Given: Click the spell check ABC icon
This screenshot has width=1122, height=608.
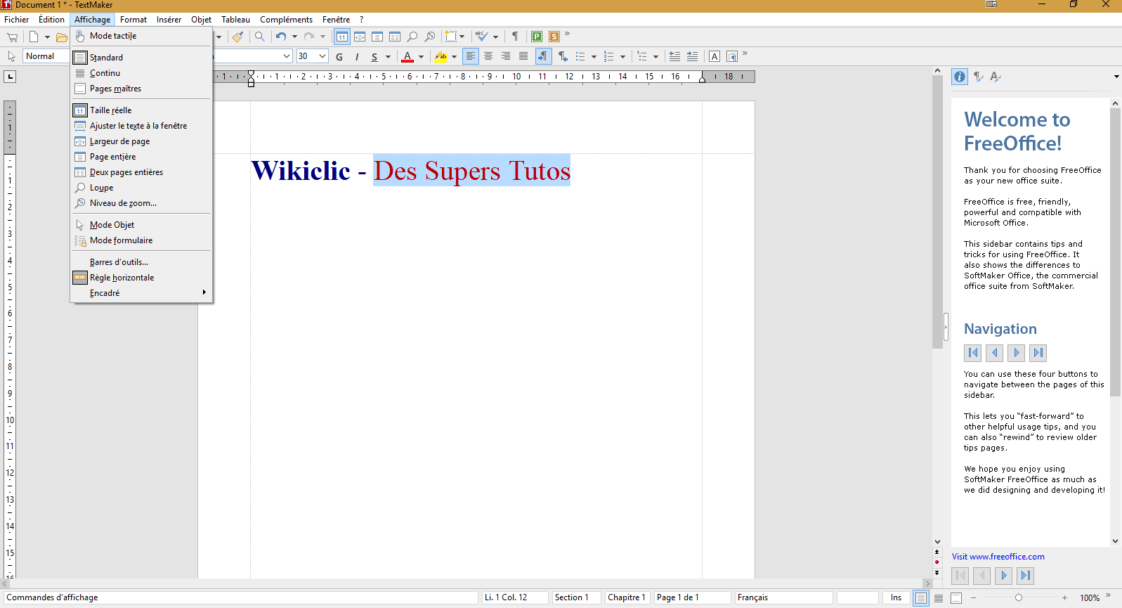Looking at the screenshot, I should [x=482, y=36].
